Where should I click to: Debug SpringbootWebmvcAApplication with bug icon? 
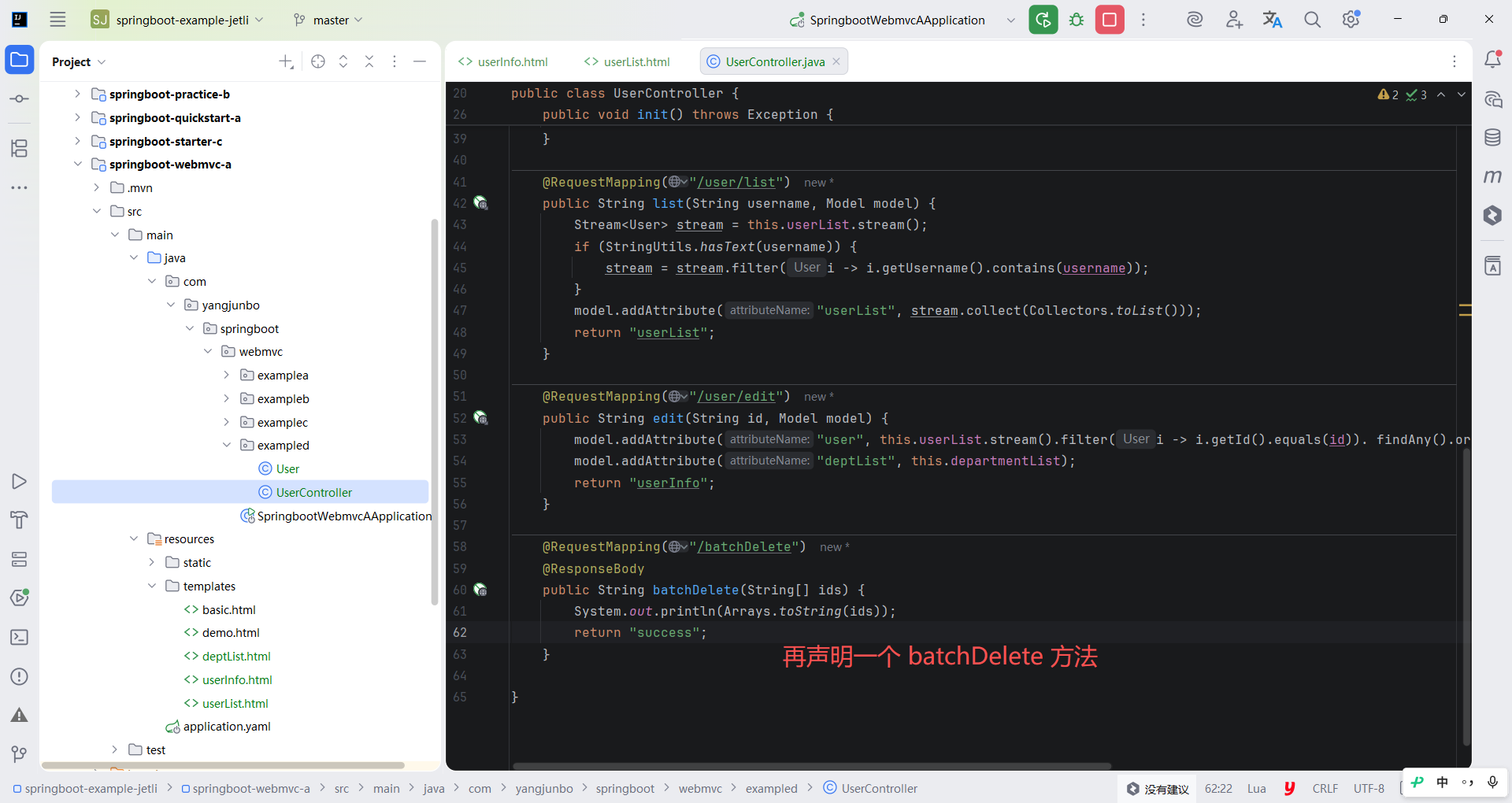point(1077,20)
